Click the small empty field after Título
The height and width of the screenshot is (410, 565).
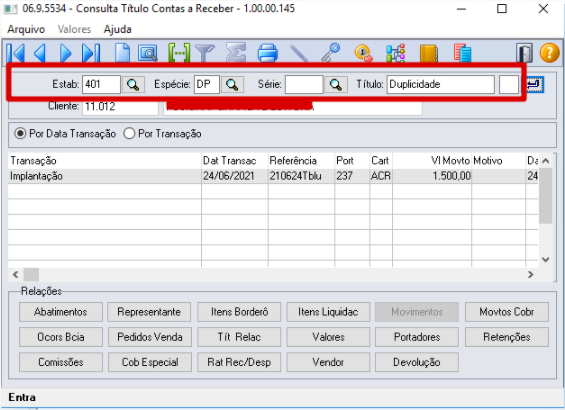click(509, 85)
